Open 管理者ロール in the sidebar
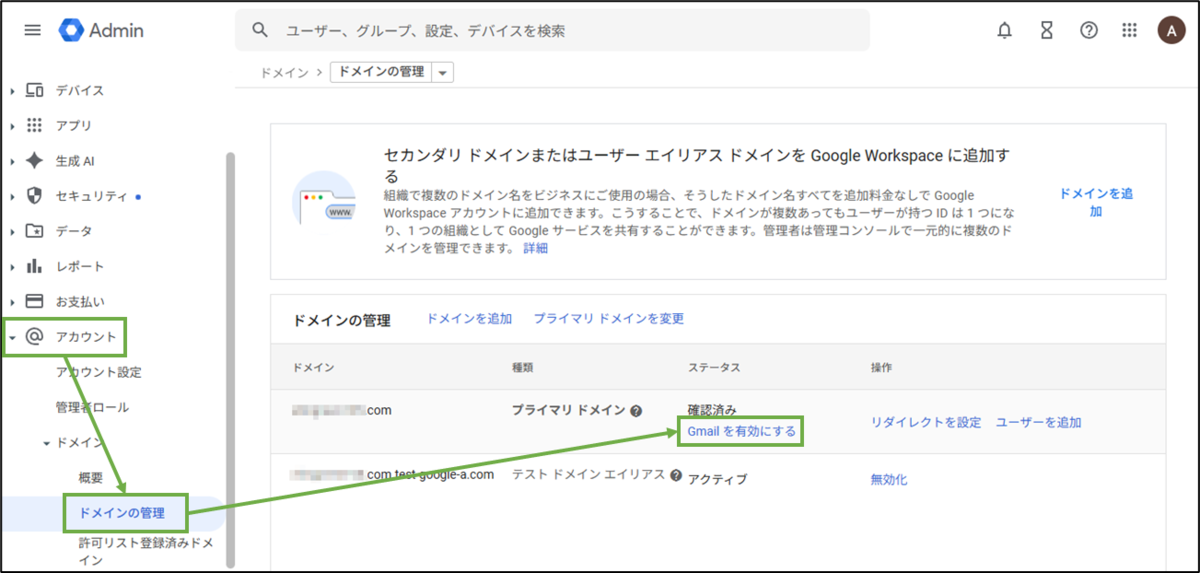This screenshot has height=573, width=1200. coord(92,407)
